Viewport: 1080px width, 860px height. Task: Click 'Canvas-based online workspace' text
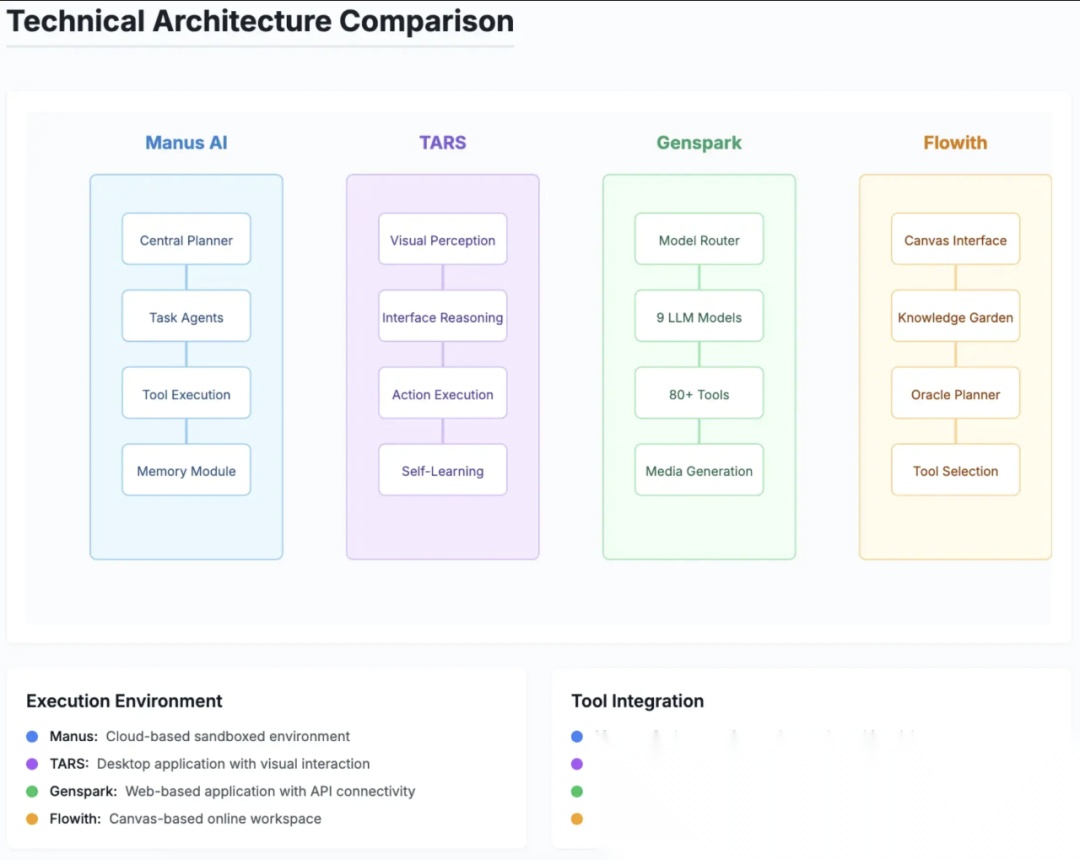pos(215,819)
